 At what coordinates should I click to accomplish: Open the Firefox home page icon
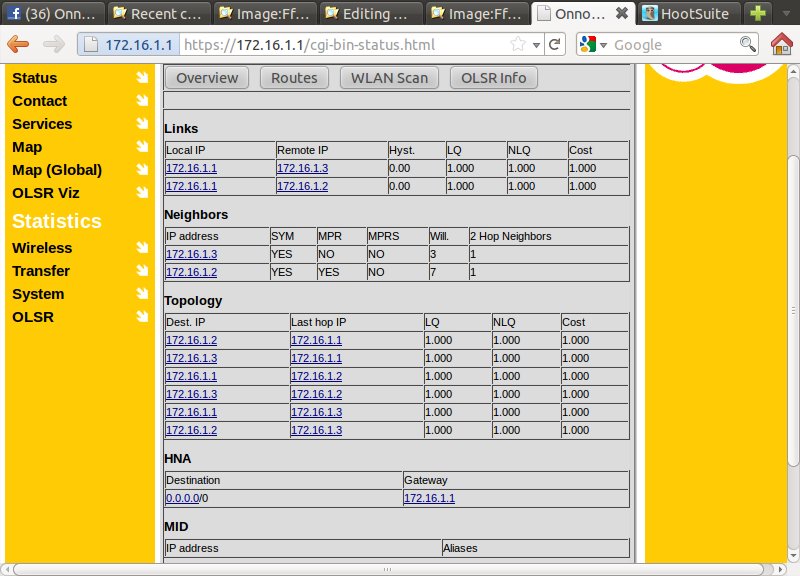tap(783, 45)
